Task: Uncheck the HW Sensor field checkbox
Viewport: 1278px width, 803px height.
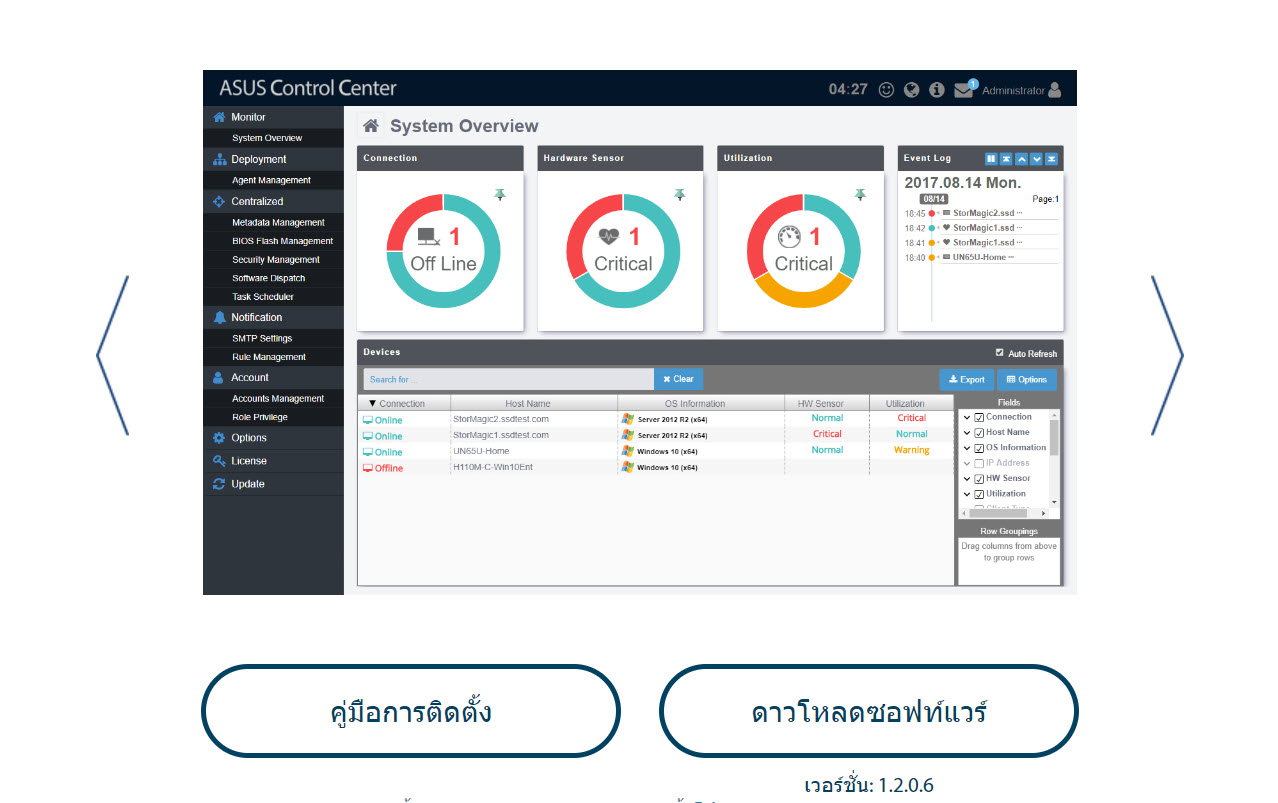Action: point(979,479)
